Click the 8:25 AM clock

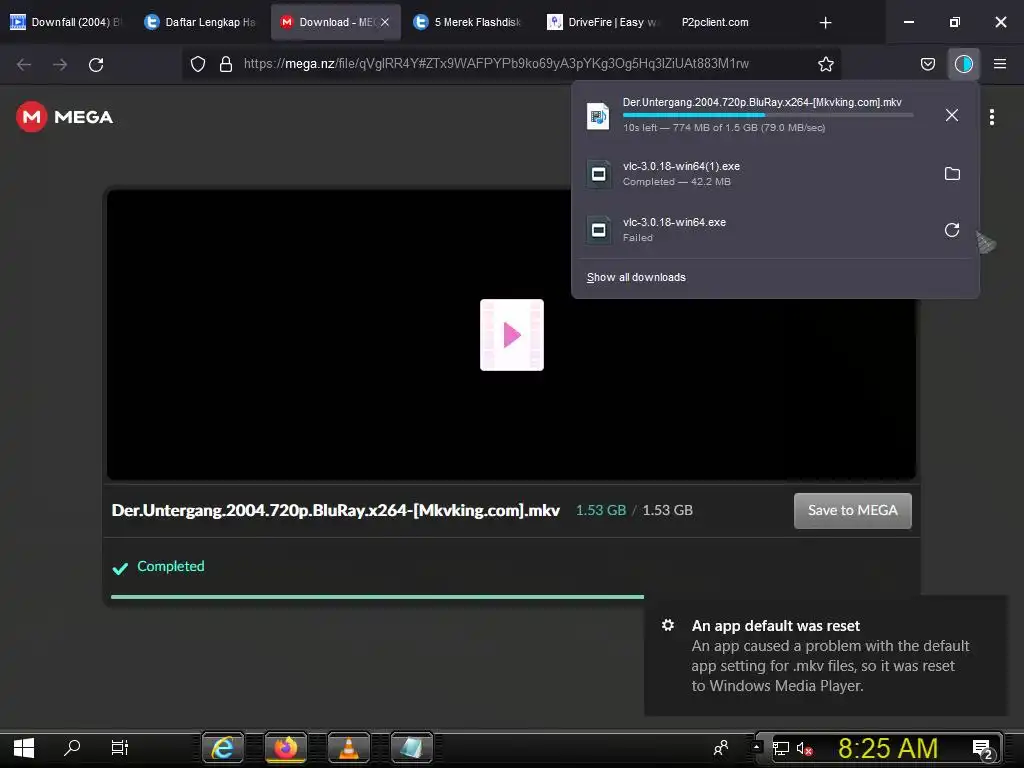[x=888, y=748]
